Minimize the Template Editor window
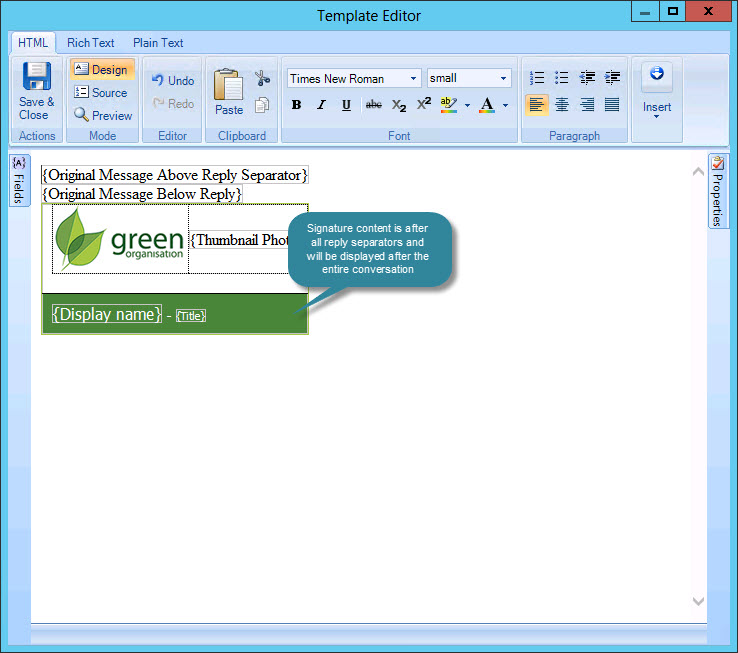The image size is (738, 653). pos(645,11)
